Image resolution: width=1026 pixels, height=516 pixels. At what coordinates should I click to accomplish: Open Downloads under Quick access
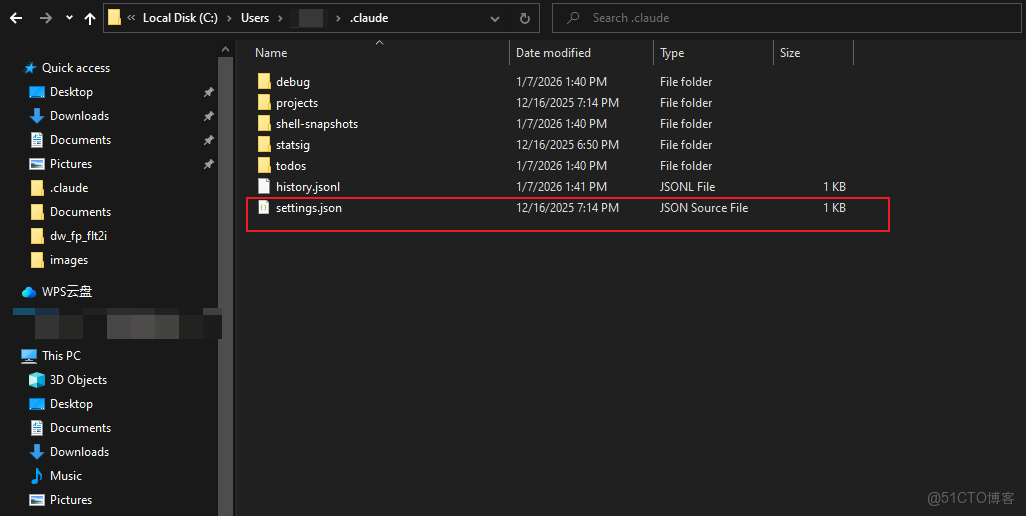click(x=79, y=116)
